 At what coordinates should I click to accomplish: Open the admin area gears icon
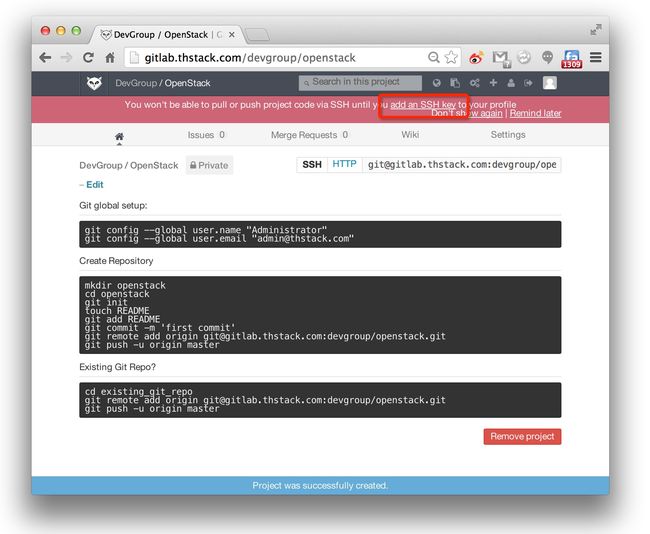click(x=474, y=83)
